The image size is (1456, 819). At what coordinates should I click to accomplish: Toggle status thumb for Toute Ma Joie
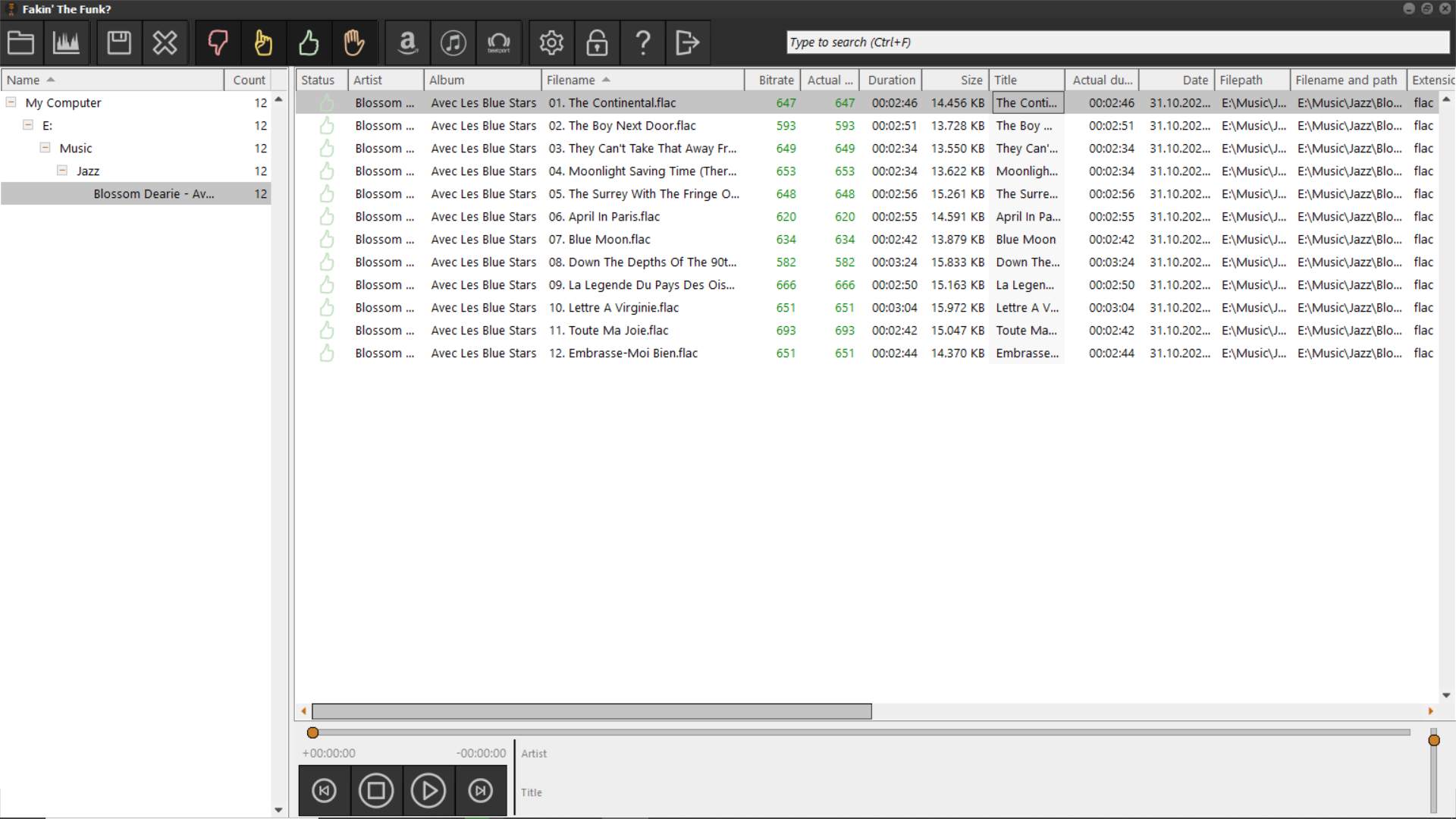327,331
